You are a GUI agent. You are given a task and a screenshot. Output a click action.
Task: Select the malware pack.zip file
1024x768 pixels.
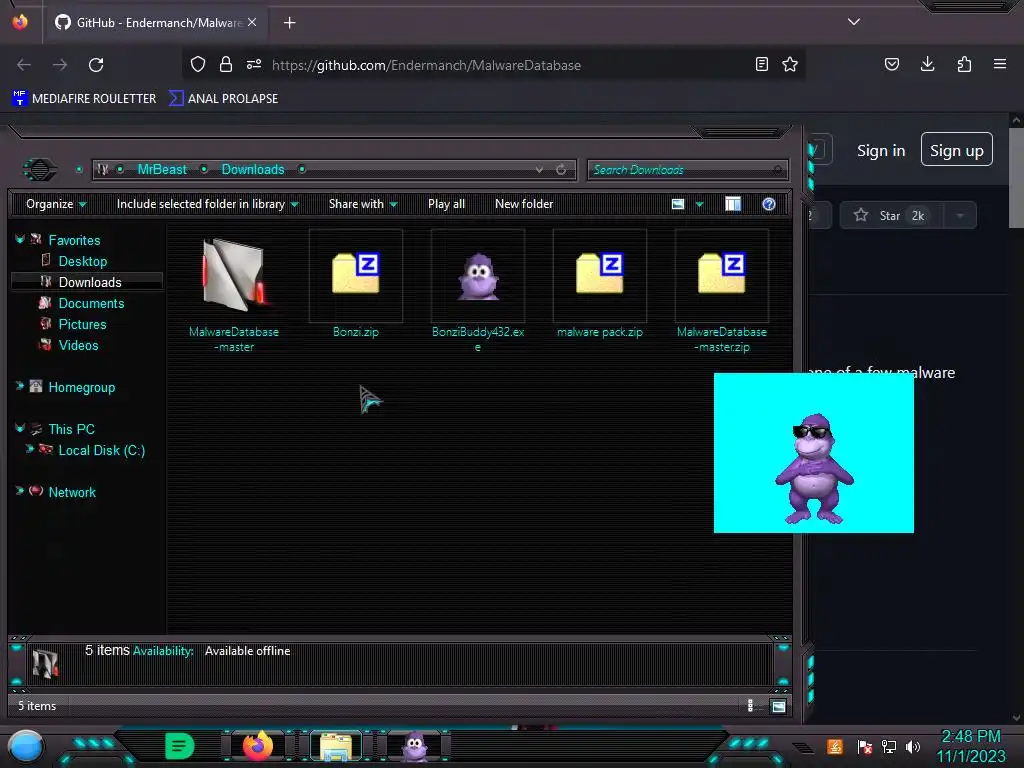click(x=600, y=285)
